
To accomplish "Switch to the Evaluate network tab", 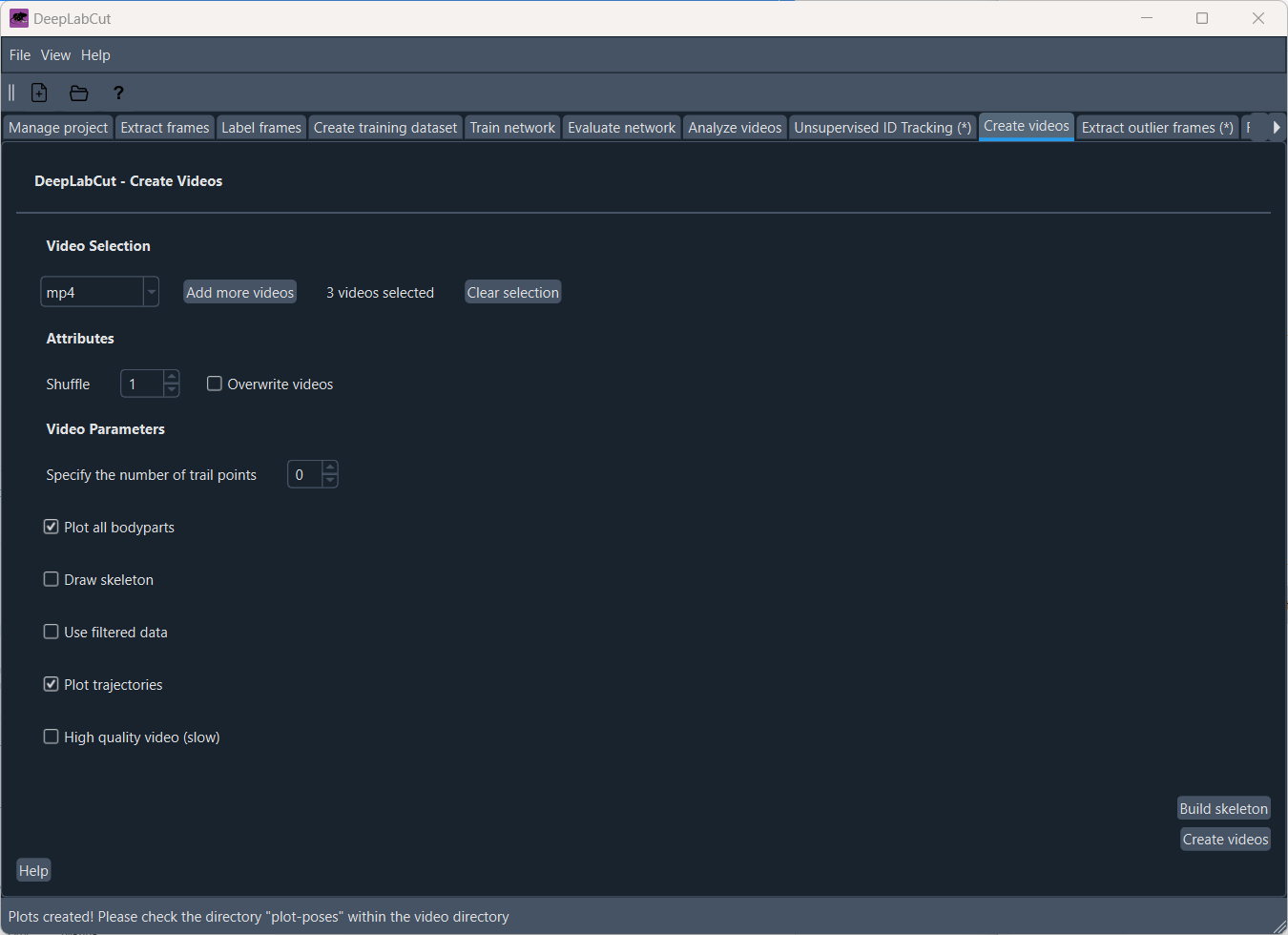I will pos(621,128).
